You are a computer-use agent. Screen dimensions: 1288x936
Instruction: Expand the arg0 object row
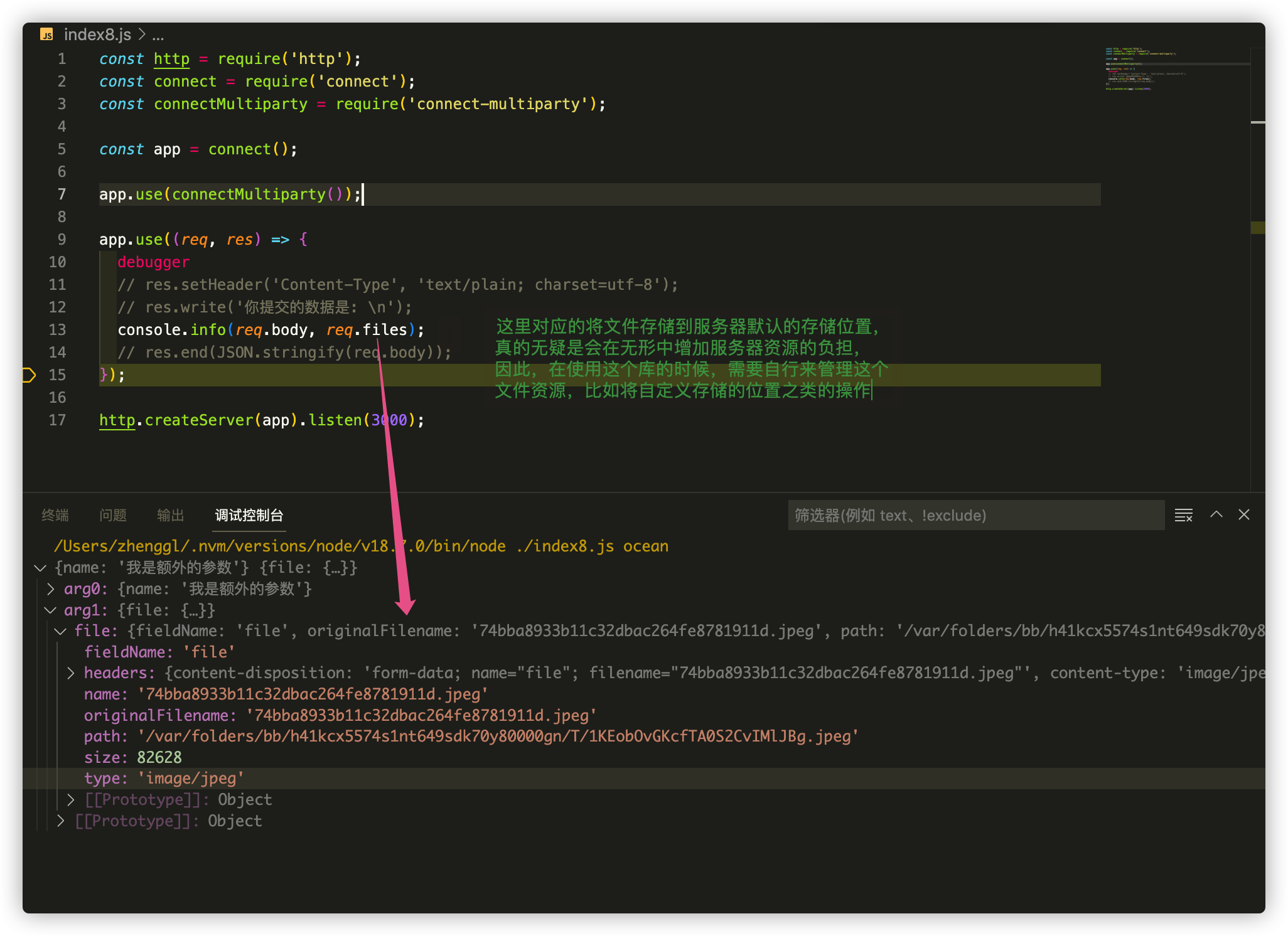click(51, 589)
